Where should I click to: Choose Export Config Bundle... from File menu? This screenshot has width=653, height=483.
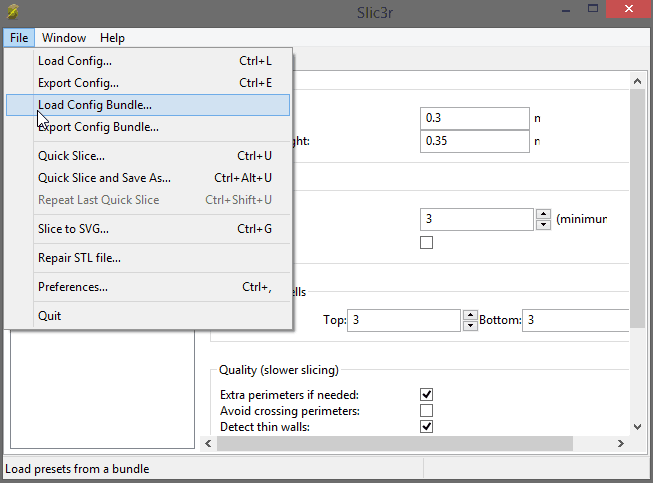98,127
